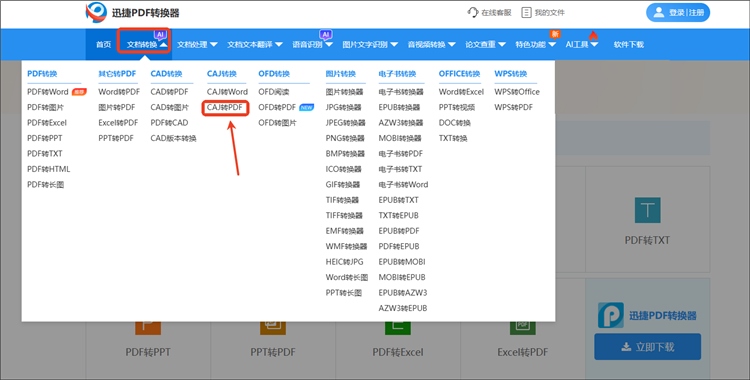Open the 首页 tab
The height and width of the screenshot is (380, 750).
103,45
